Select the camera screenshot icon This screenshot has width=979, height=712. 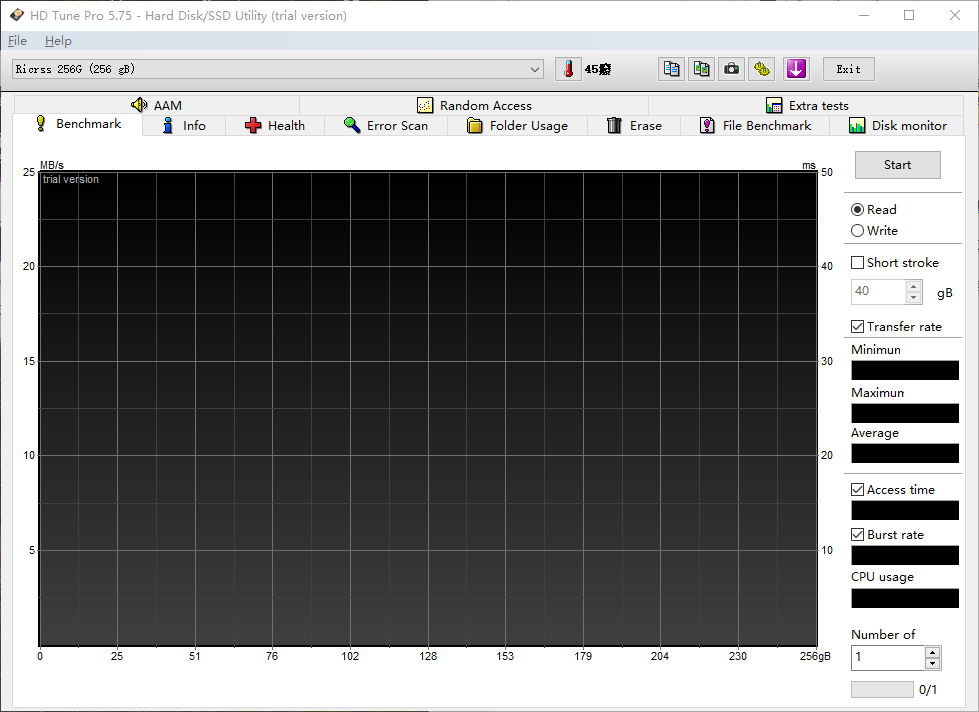coord(731,68)
